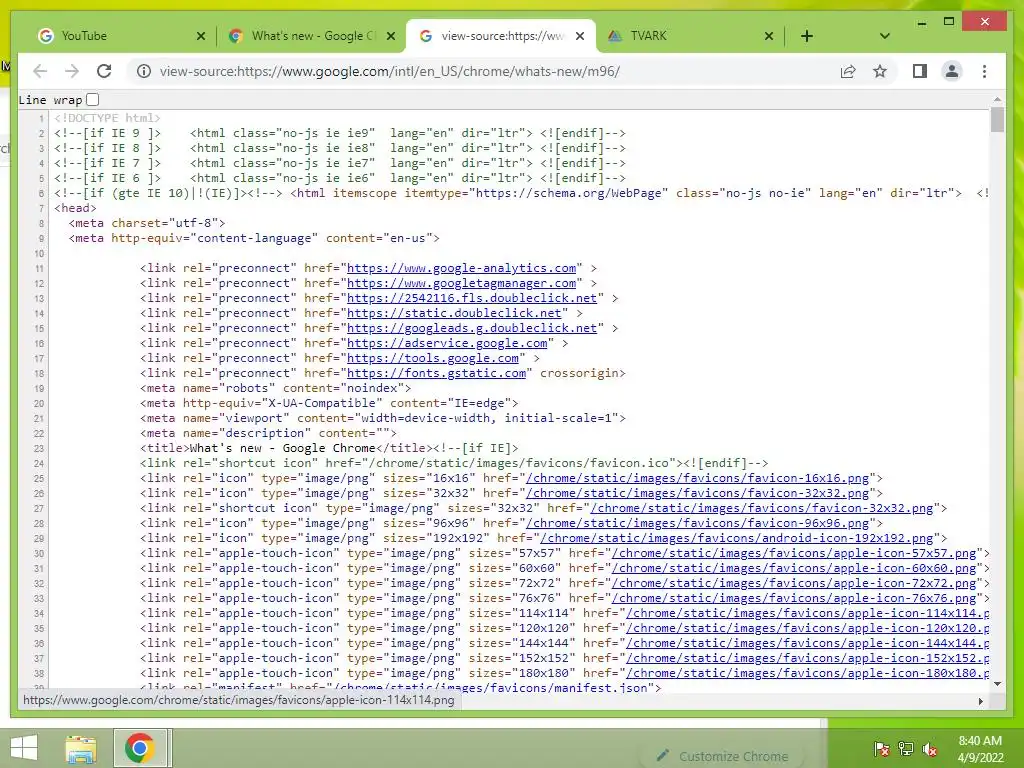
Task: Open android-icon-192x192.png link
Action: (x=737, y=538)
